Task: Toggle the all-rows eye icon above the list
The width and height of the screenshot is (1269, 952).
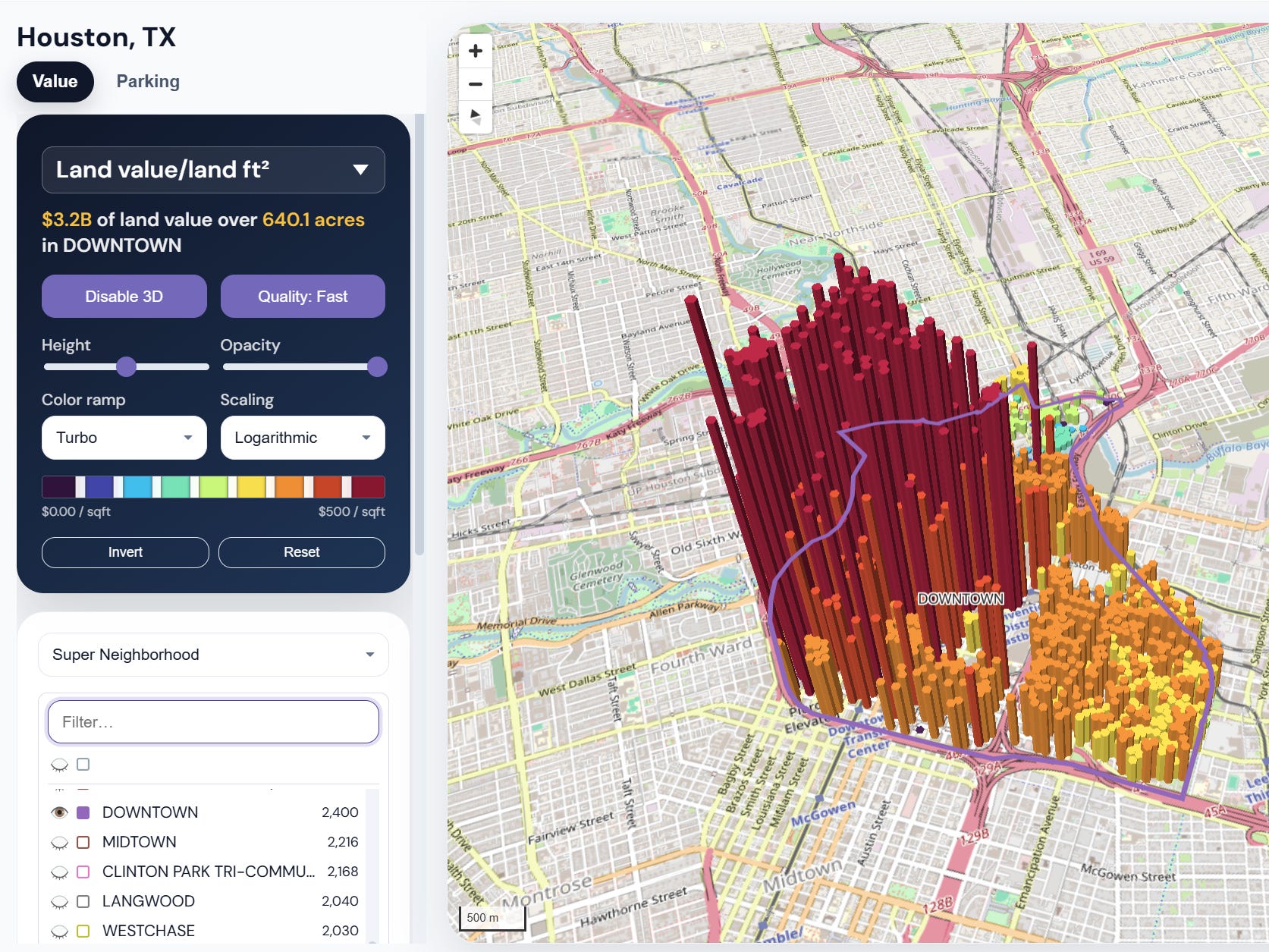Action: point(59,765)
